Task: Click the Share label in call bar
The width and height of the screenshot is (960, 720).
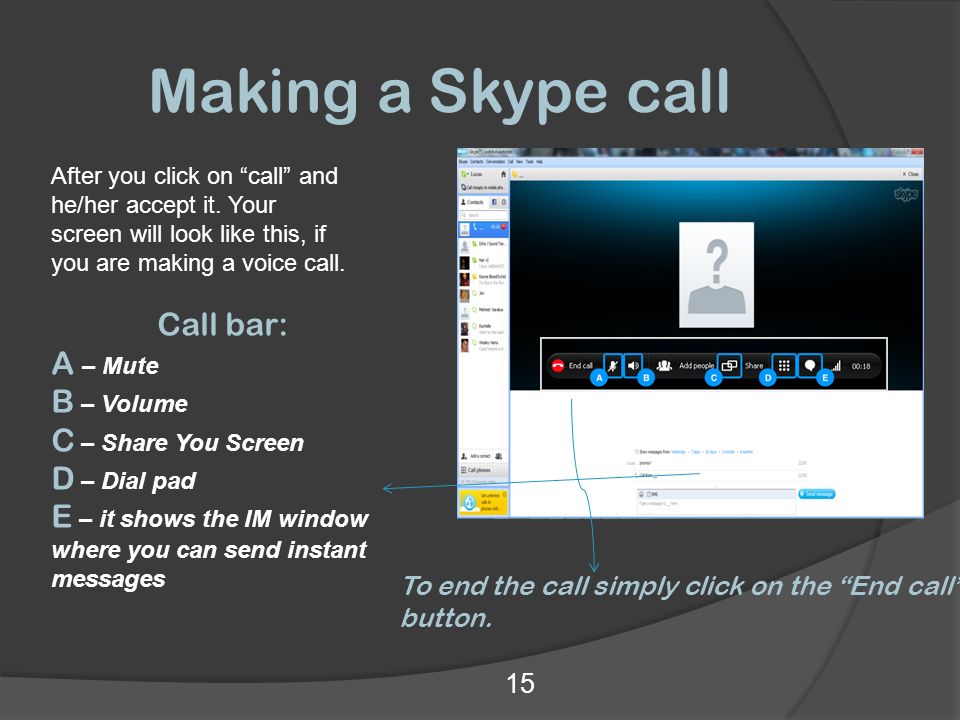Action: 754,366
